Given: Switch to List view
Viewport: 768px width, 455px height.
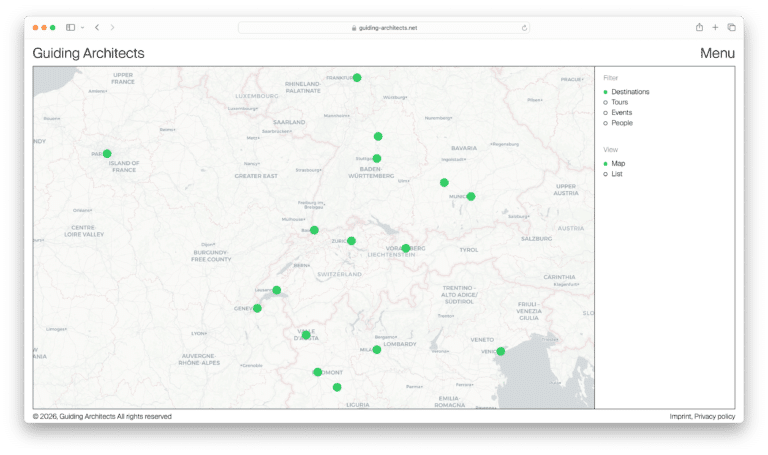Looking at the screenshot, I should coord(616,174).
